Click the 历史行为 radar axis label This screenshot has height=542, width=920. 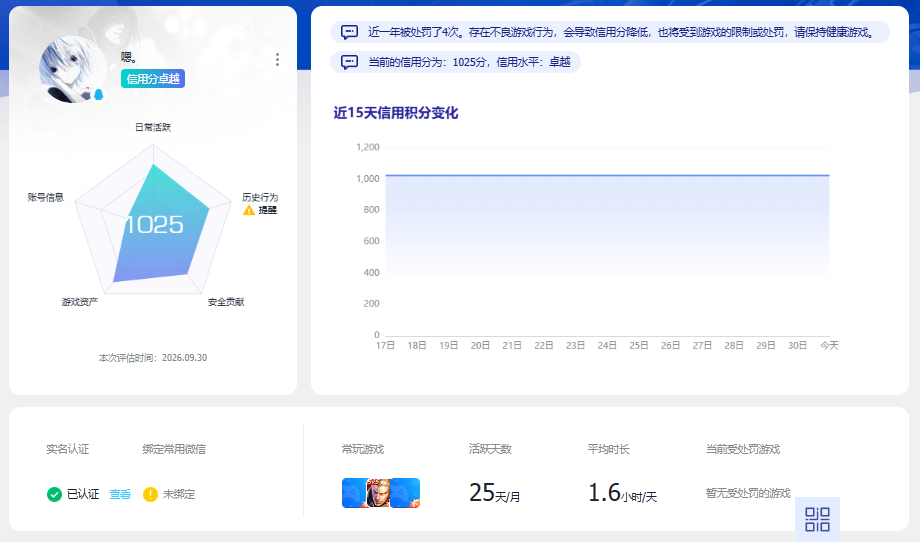(260, 197)
